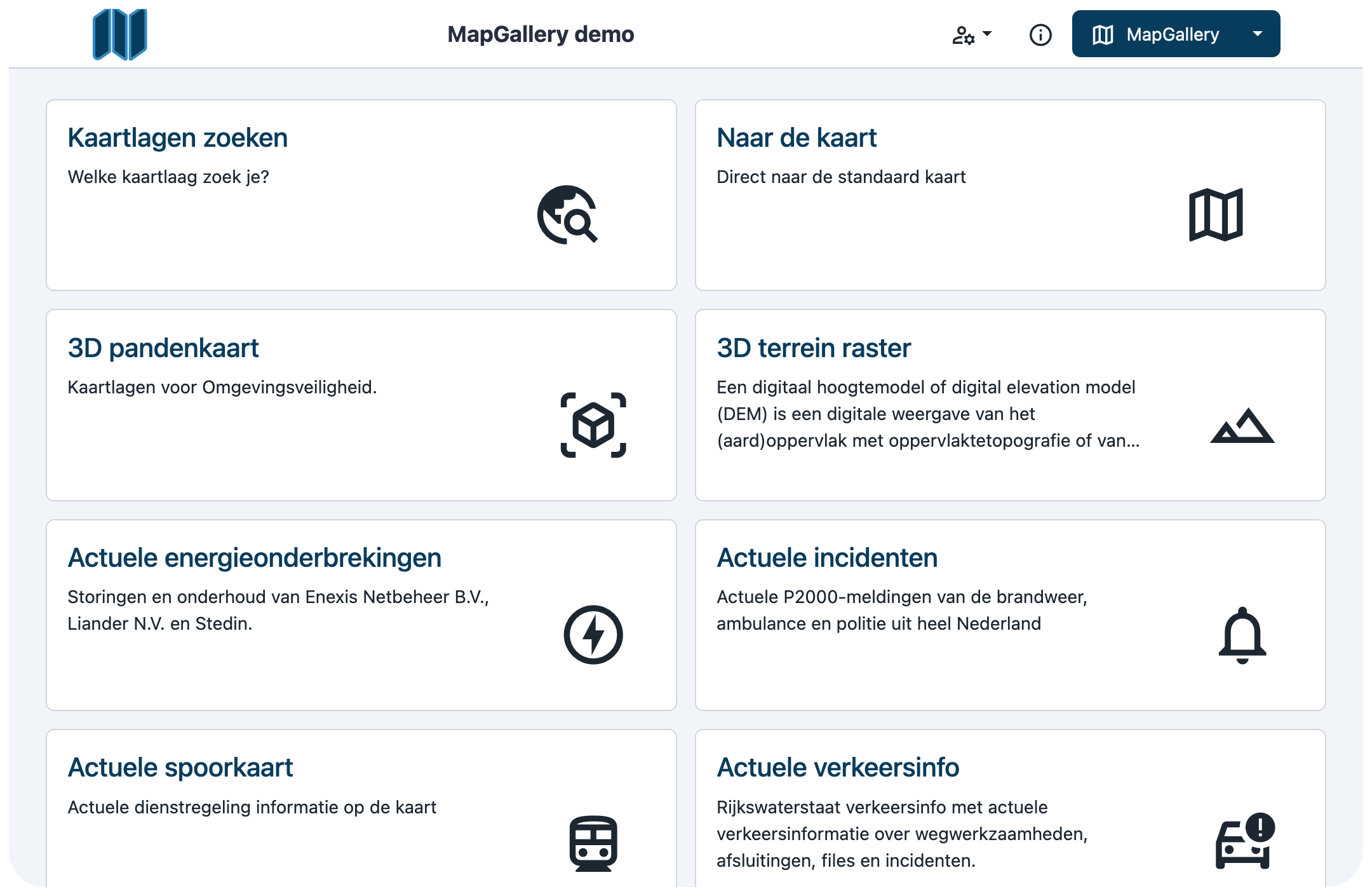Click the MapGallery demo page title
Screen dimensions: 1372x896
(x=541, y=34)
